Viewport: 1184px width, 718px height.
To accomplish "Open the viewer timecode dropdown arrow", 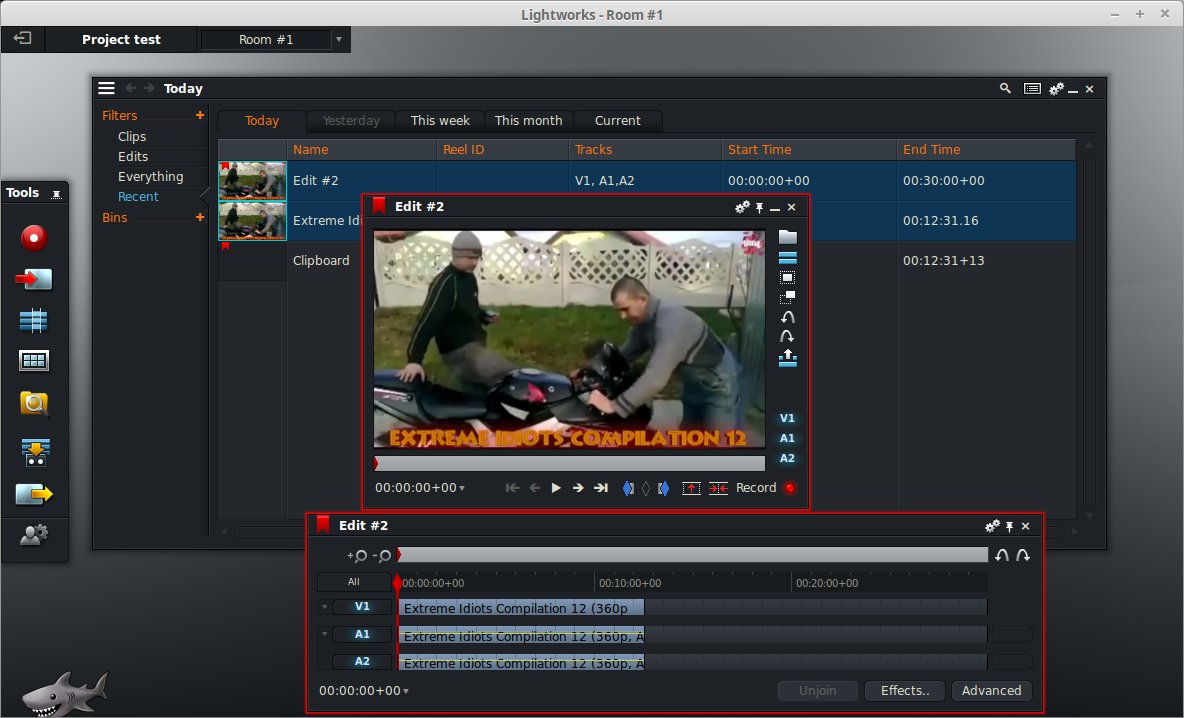I will [x=462, y=488].
